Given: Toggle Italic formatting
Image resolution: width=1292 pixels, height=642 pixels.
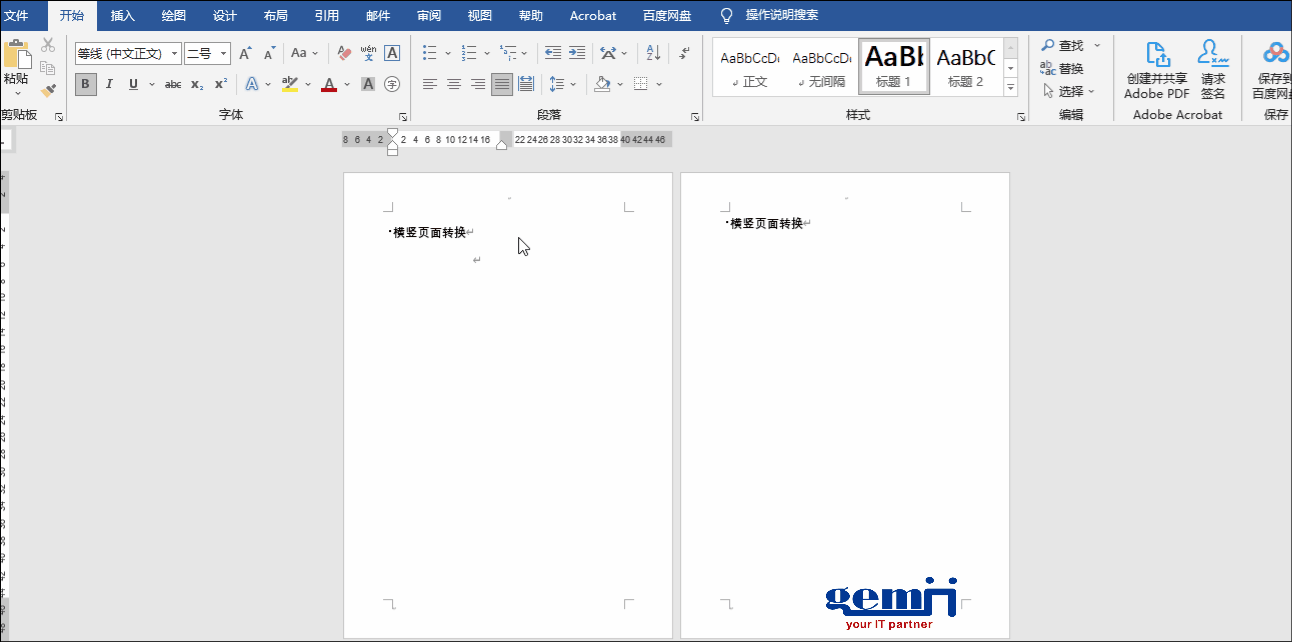Looking at the screenshot, I should 109,84.
